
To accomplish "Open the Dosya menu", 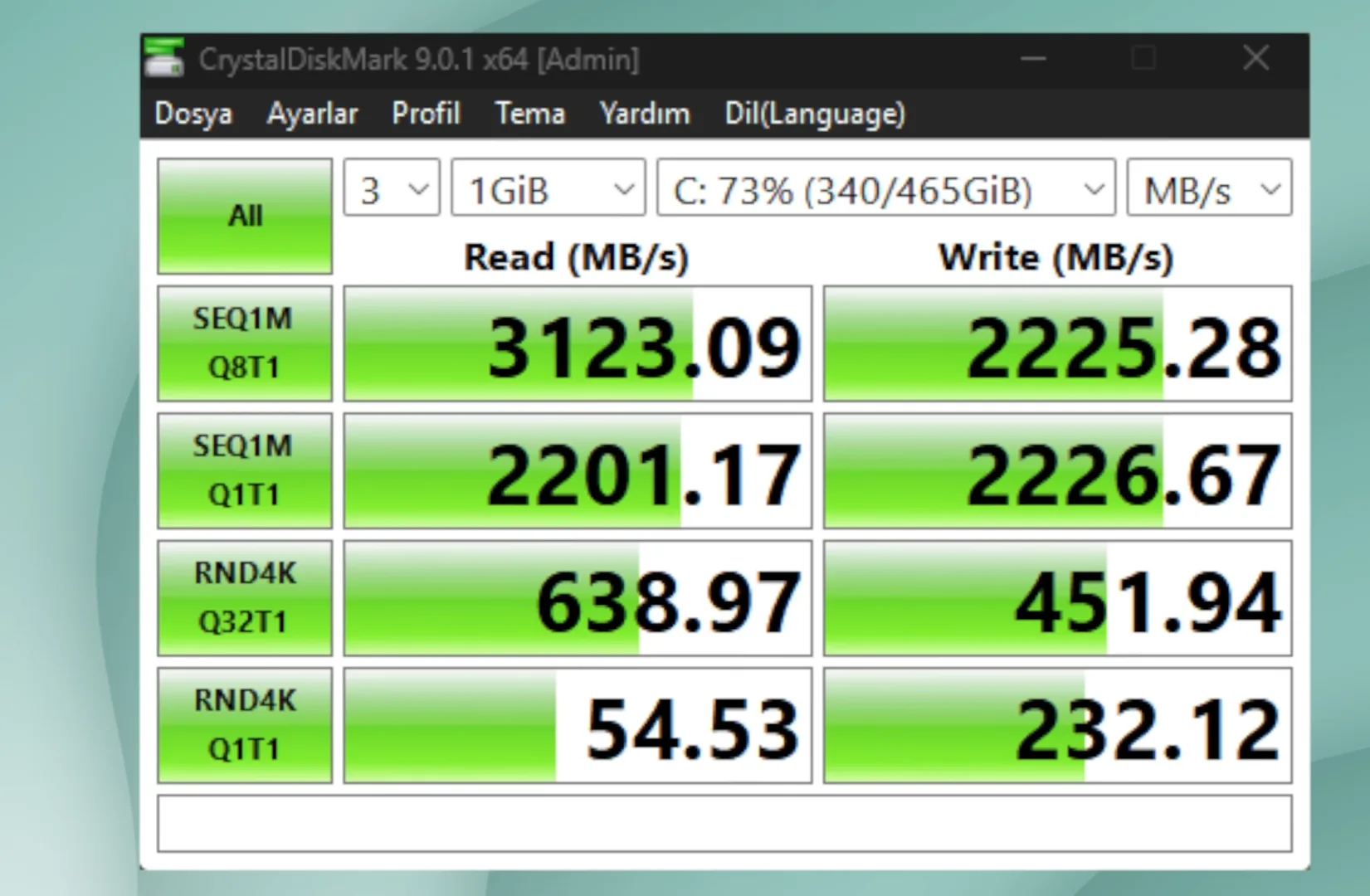I will point(193,114).
